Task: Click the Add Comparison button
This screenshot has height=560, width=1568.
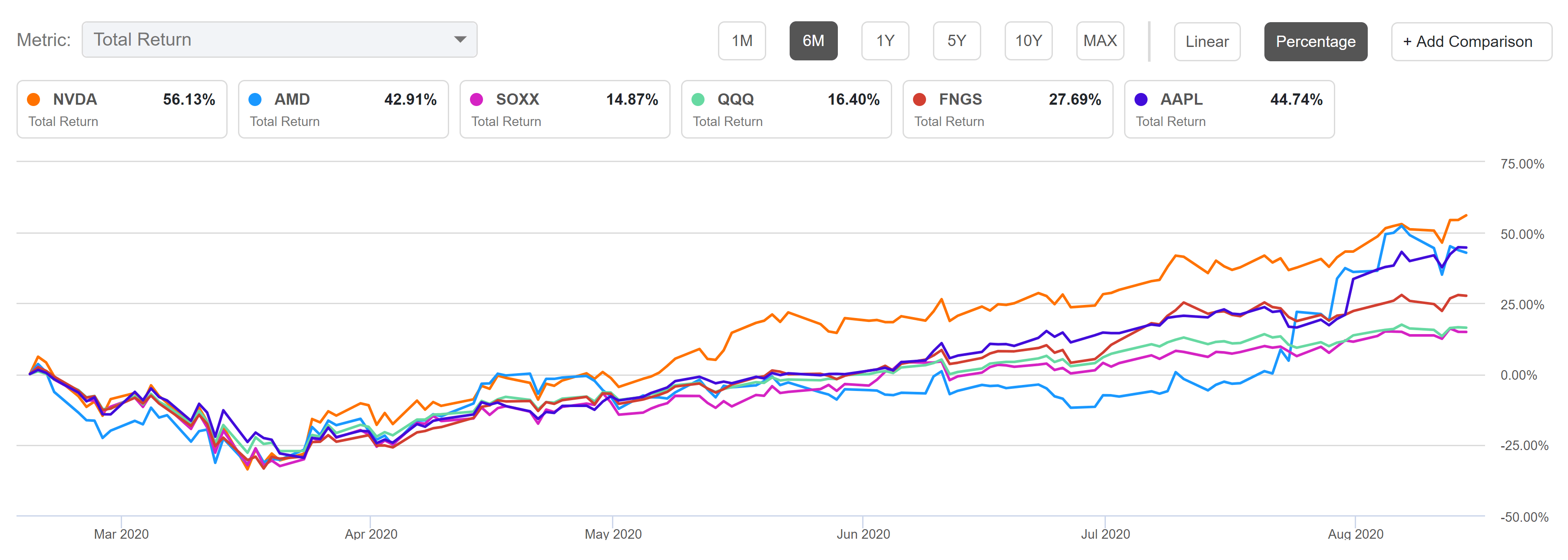Action: 1471,41
